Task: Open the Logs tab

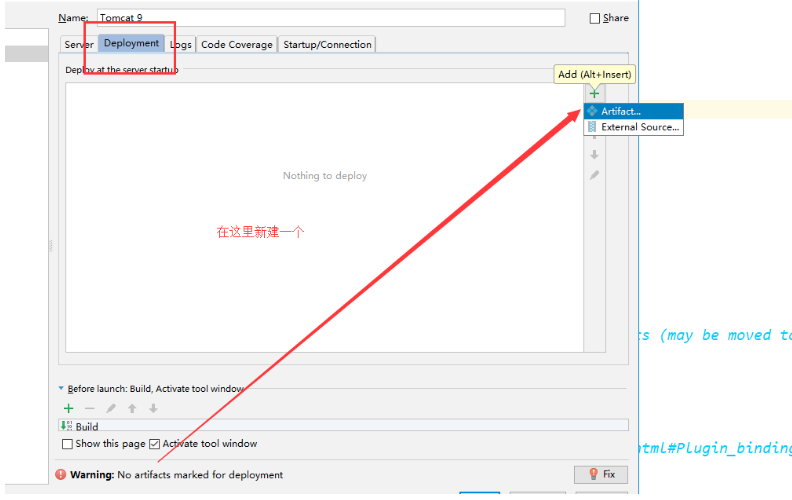Action: click(x=181, y=44)
